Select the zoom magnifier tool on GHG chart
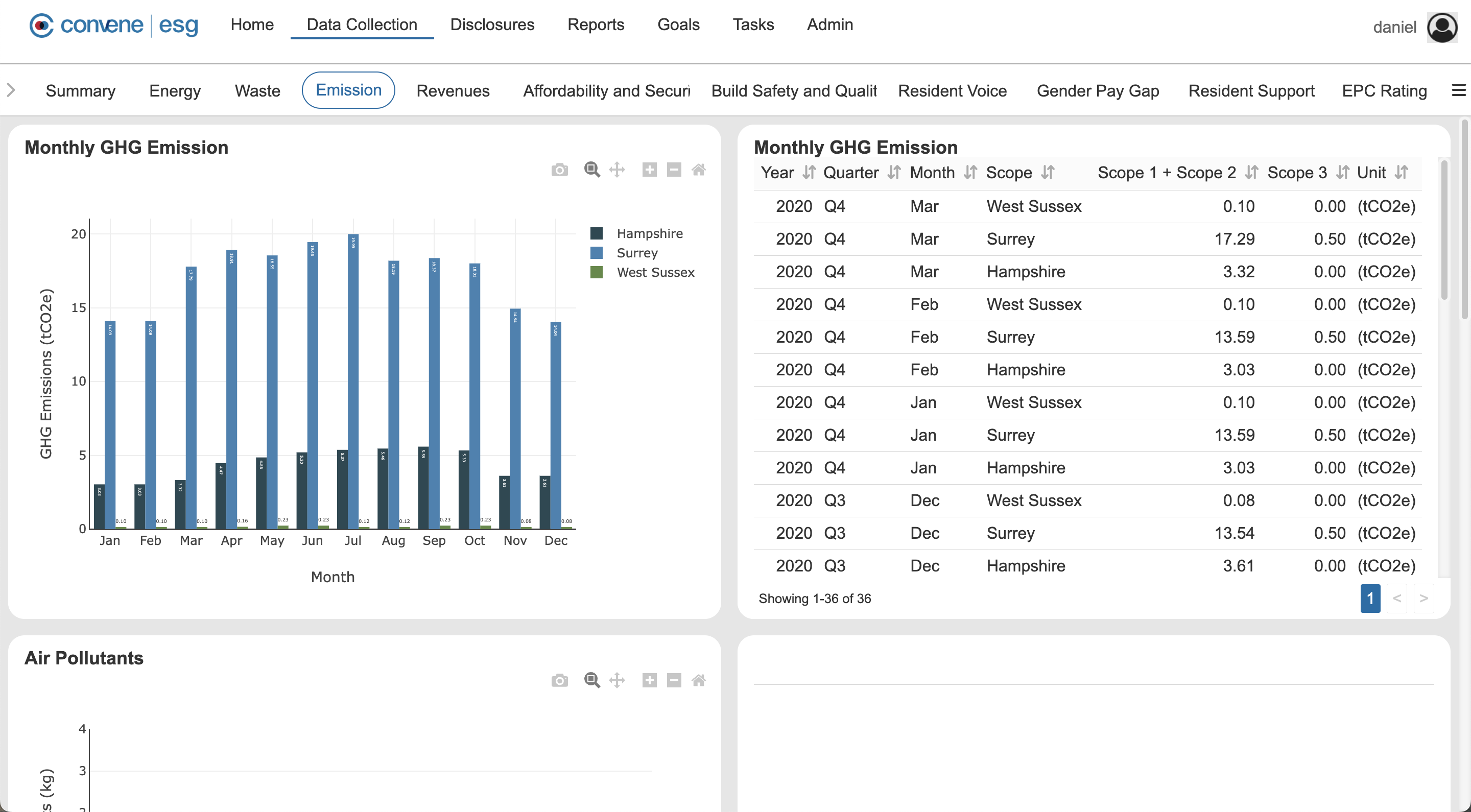Viewport: 1471px width, 812px height. 591,170
